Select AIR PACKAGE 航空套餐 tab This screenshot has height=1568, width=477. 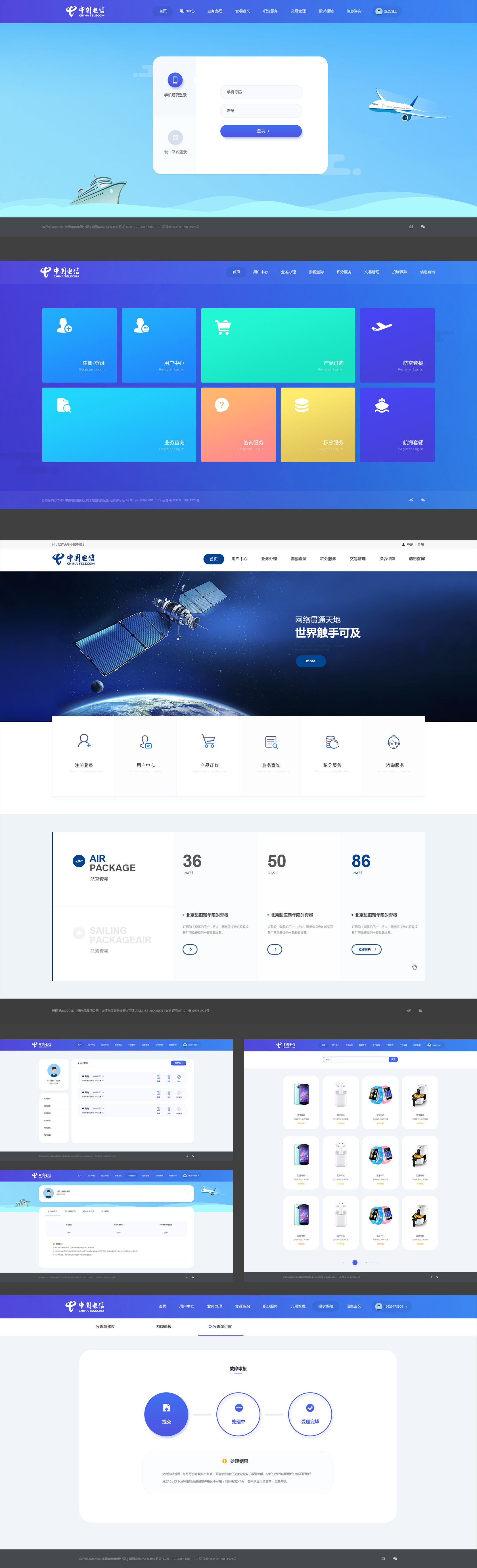tap(113, 869)
